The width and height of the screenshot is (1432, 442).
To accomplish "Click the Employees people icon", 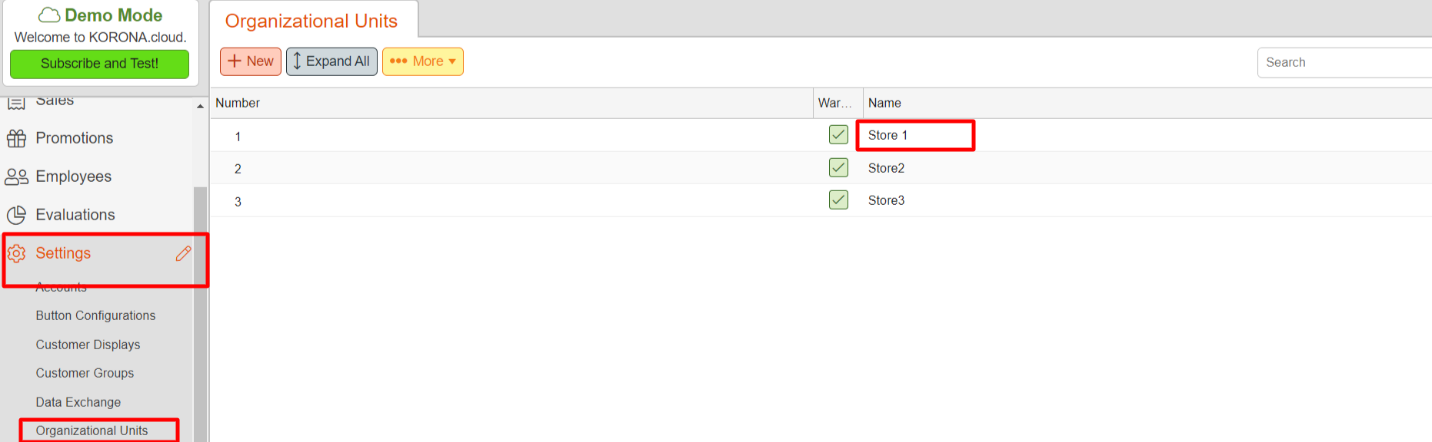I will click(16, 176).
